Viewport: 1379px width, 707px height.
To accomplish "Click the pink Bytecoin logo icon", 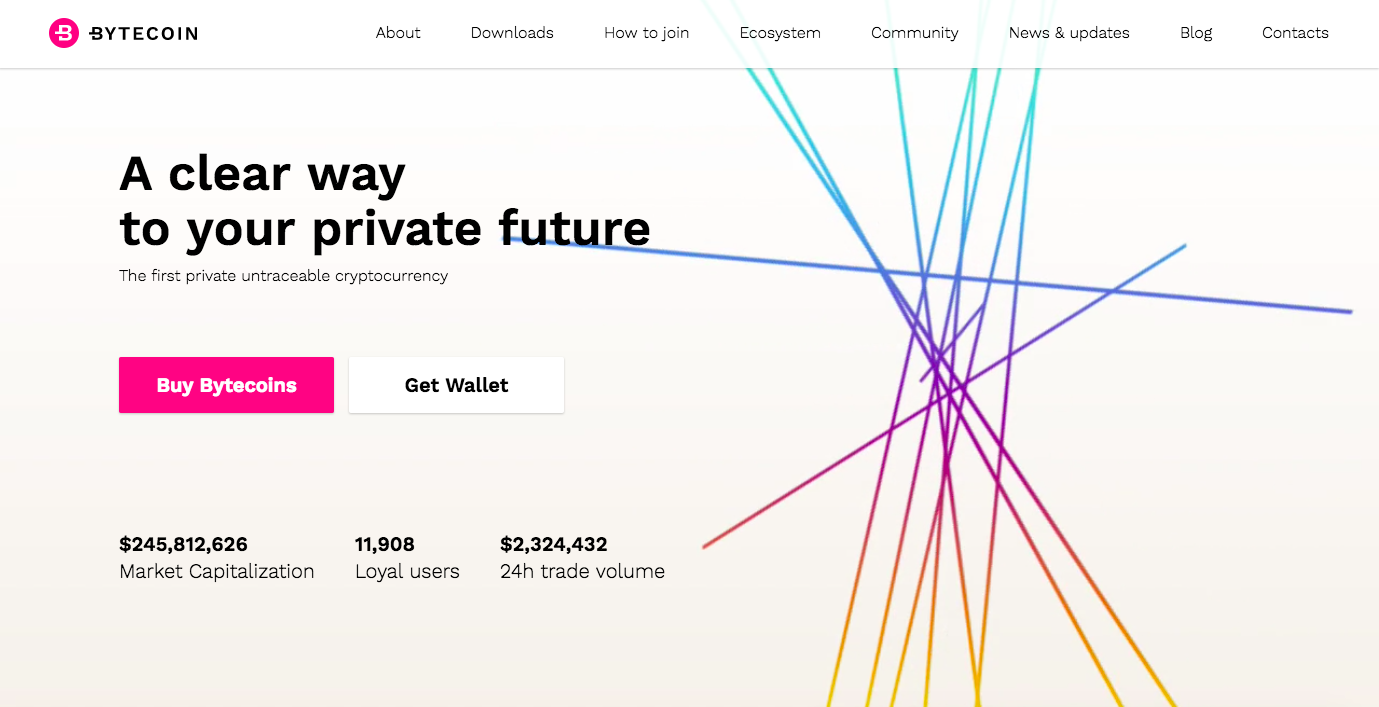I will point(63,33).
